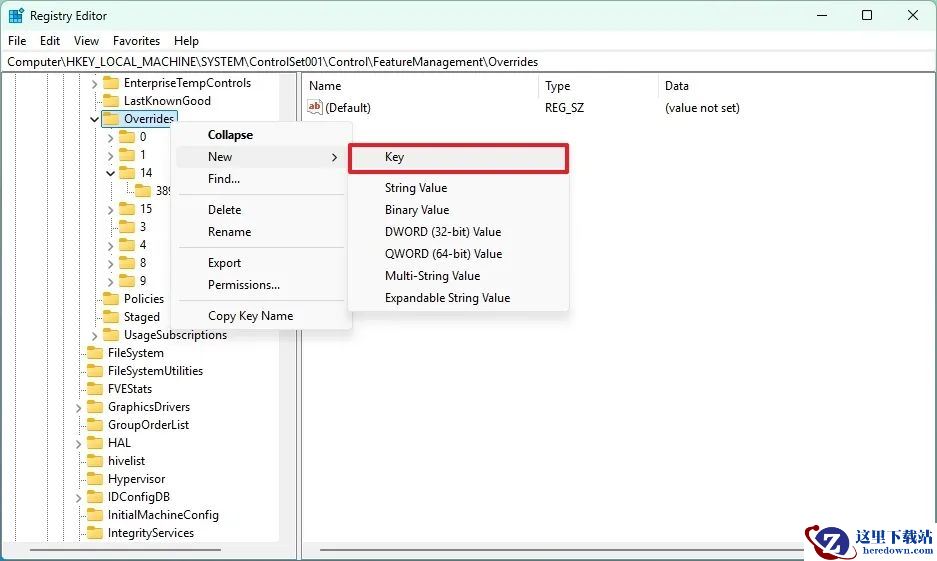Click the GraphicsDrivers folder icon
This screenshot has height=561, width=937.
pyautogui.click(x=95, y=406)
